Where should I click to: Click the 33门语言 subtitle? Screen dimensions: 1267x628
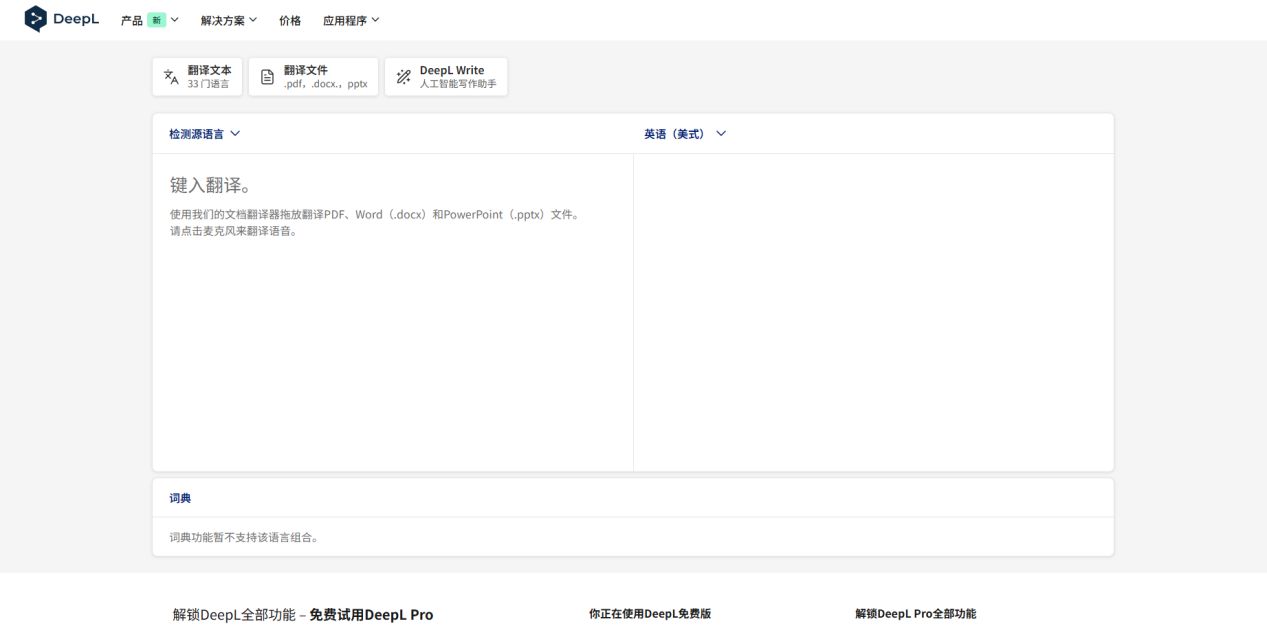click(208, 84)
